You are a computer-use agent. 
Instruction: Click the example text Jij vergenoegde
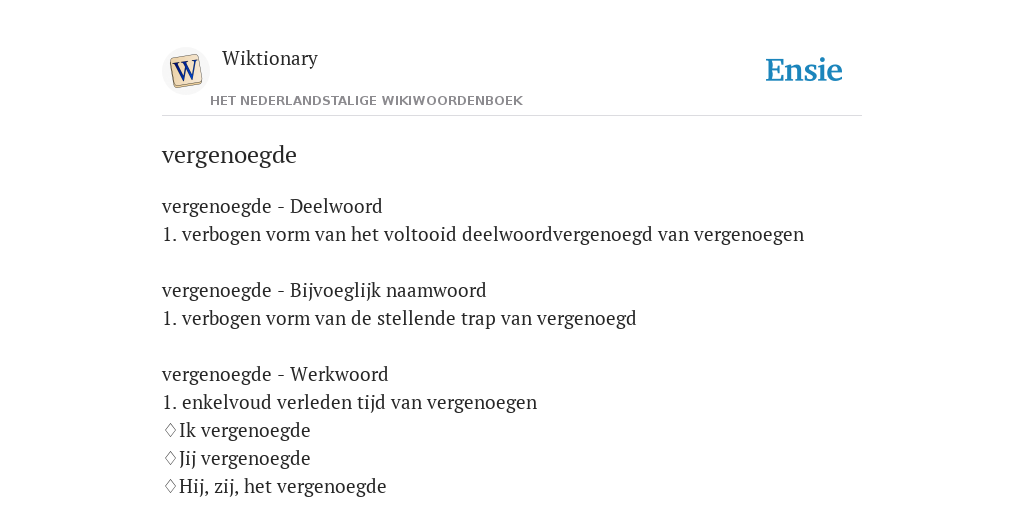tap(245, 458)
